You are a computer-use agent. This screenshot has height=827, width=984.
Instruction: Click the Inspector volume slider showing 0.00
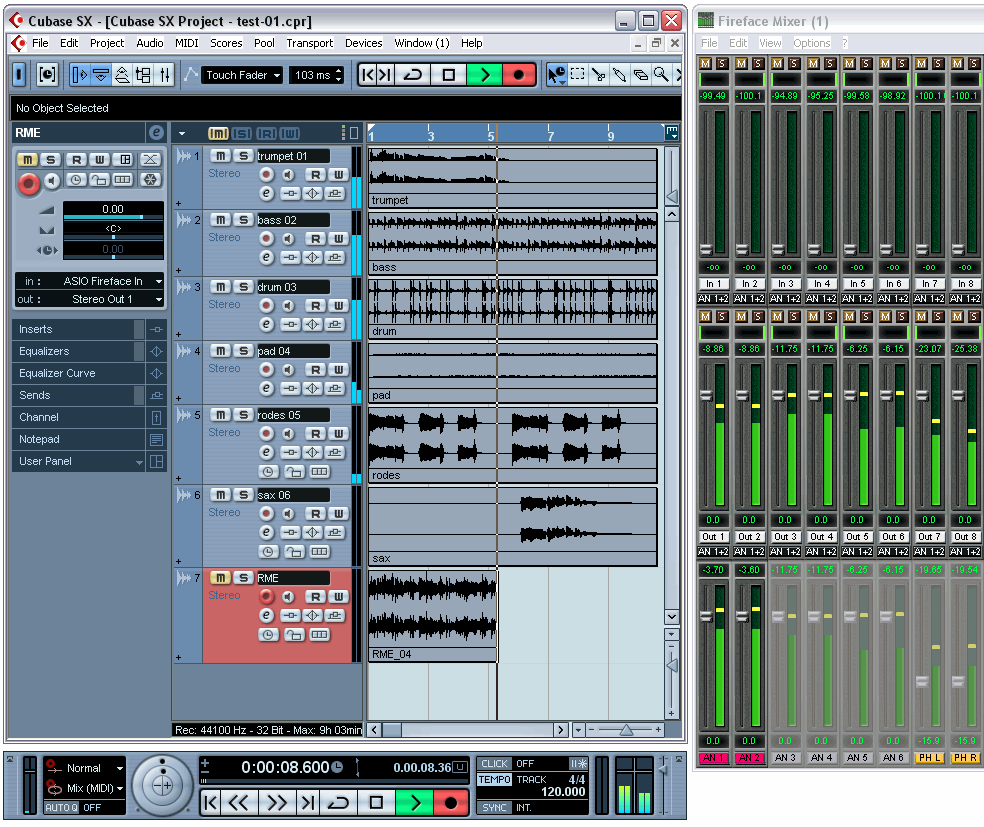point(113,211)
